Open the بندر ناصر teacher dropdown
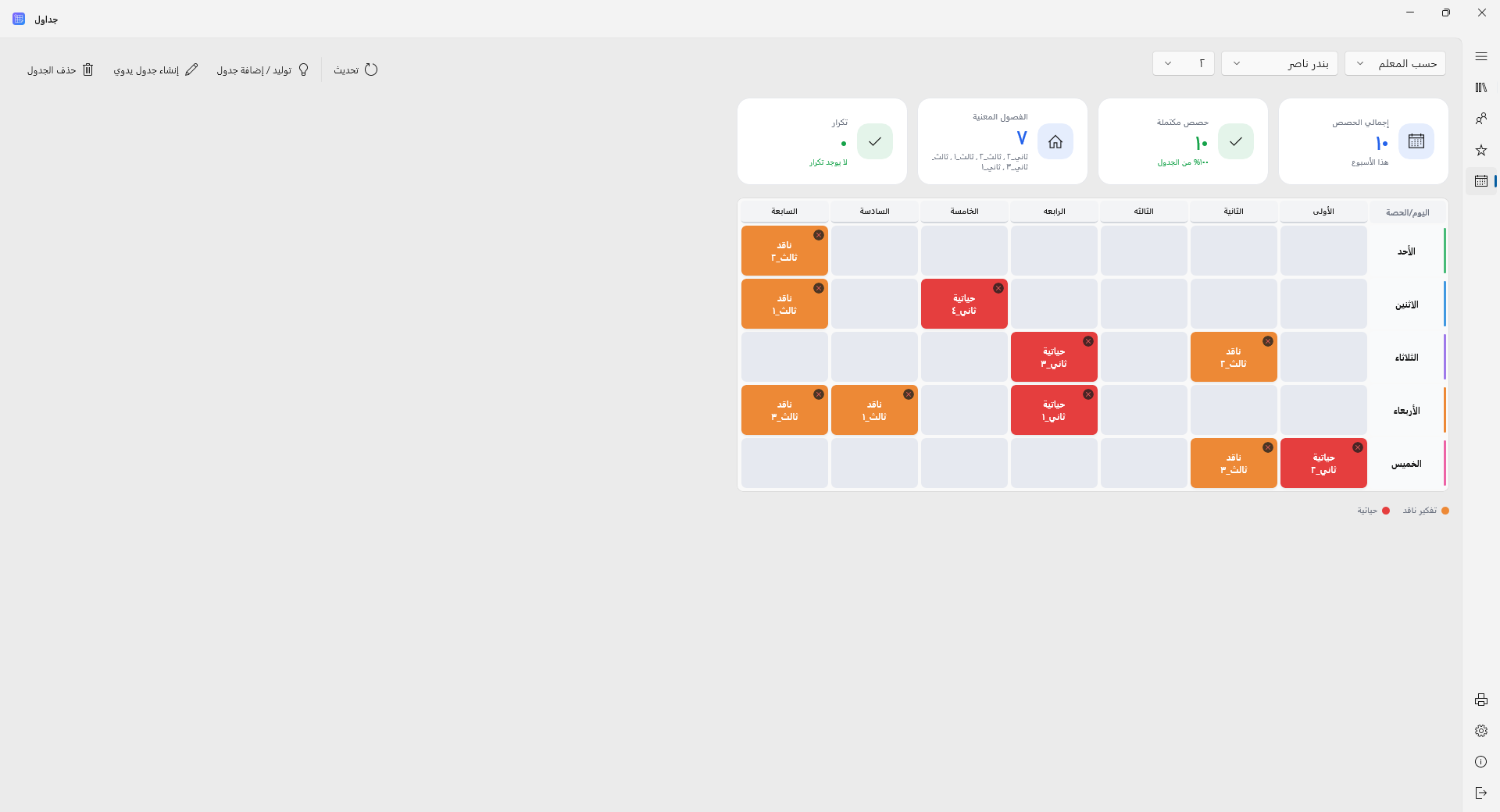This screenshot has height=812, width=1500. pyautogui.click(x=1279, y=63)
